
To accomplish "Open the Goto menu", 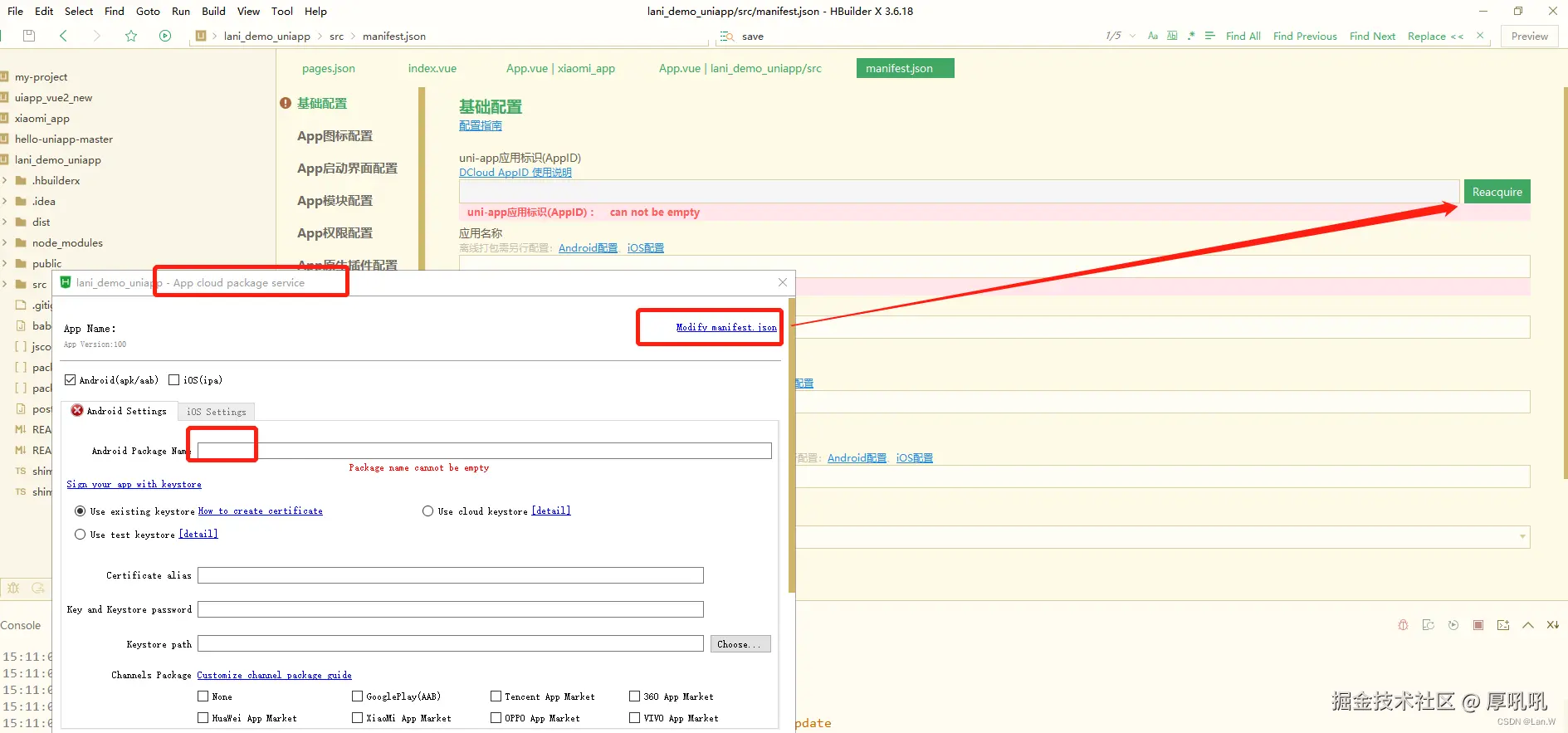I will click(x=148, y=11).
